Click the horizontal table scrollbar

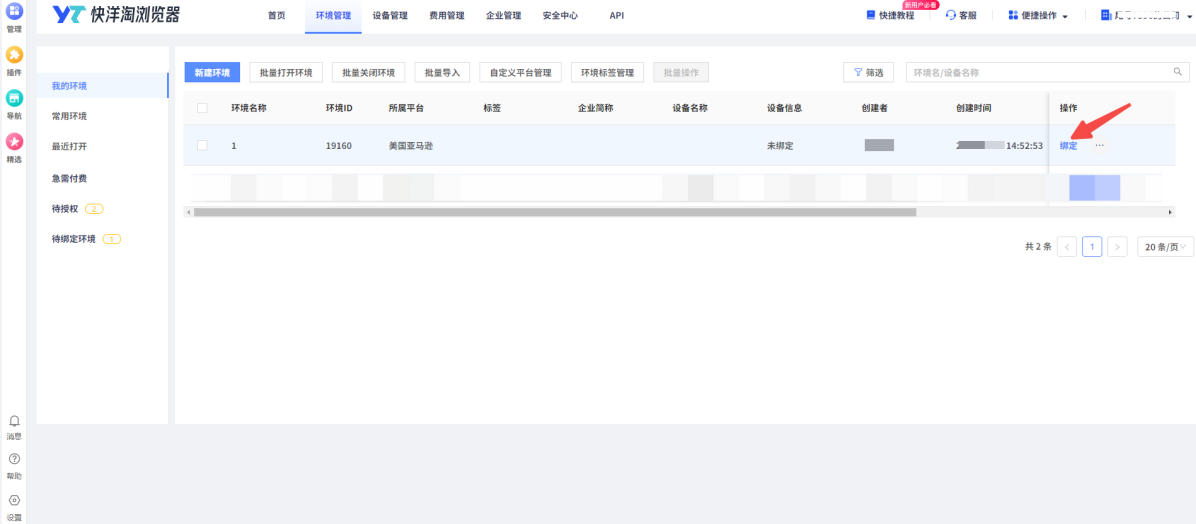click(x=555, y=212)
